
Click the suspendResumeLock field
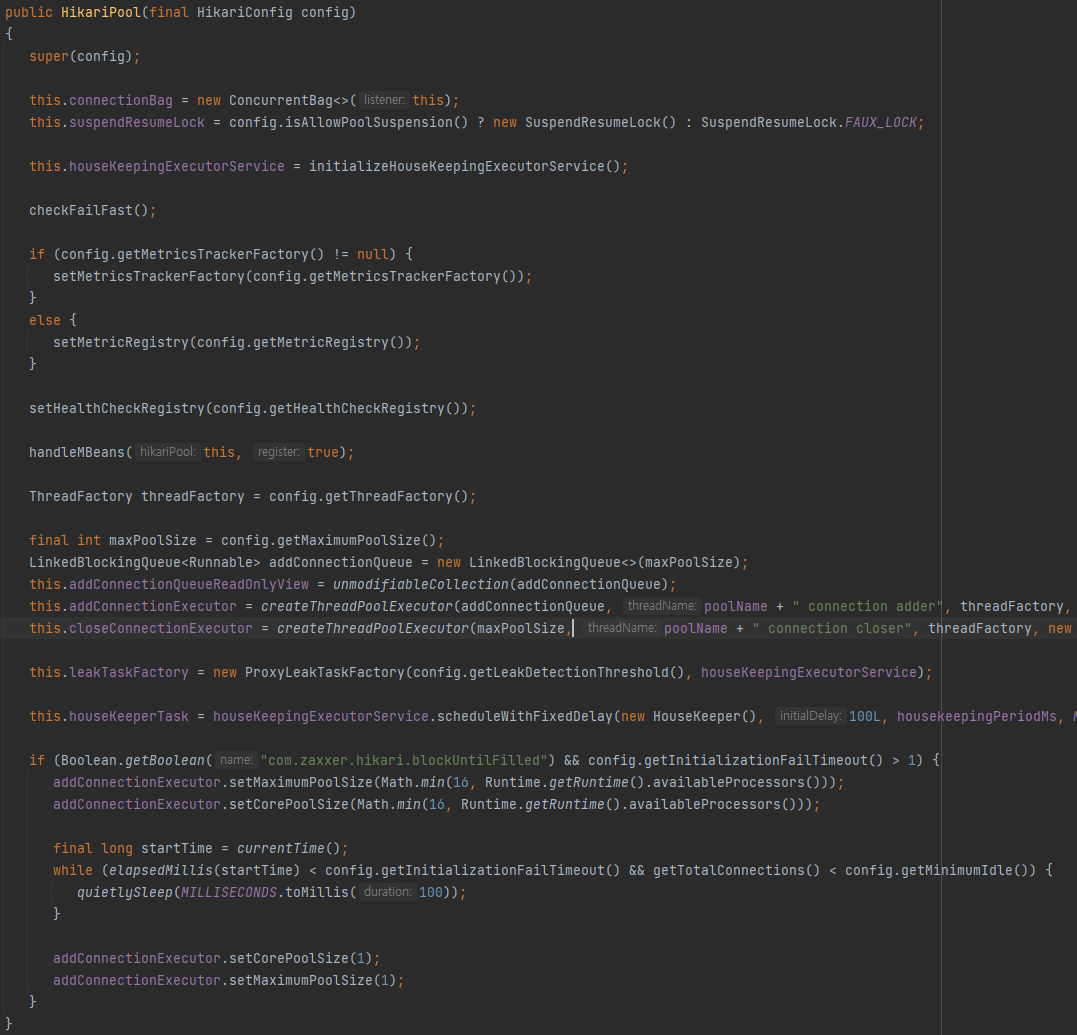(137, 122)
